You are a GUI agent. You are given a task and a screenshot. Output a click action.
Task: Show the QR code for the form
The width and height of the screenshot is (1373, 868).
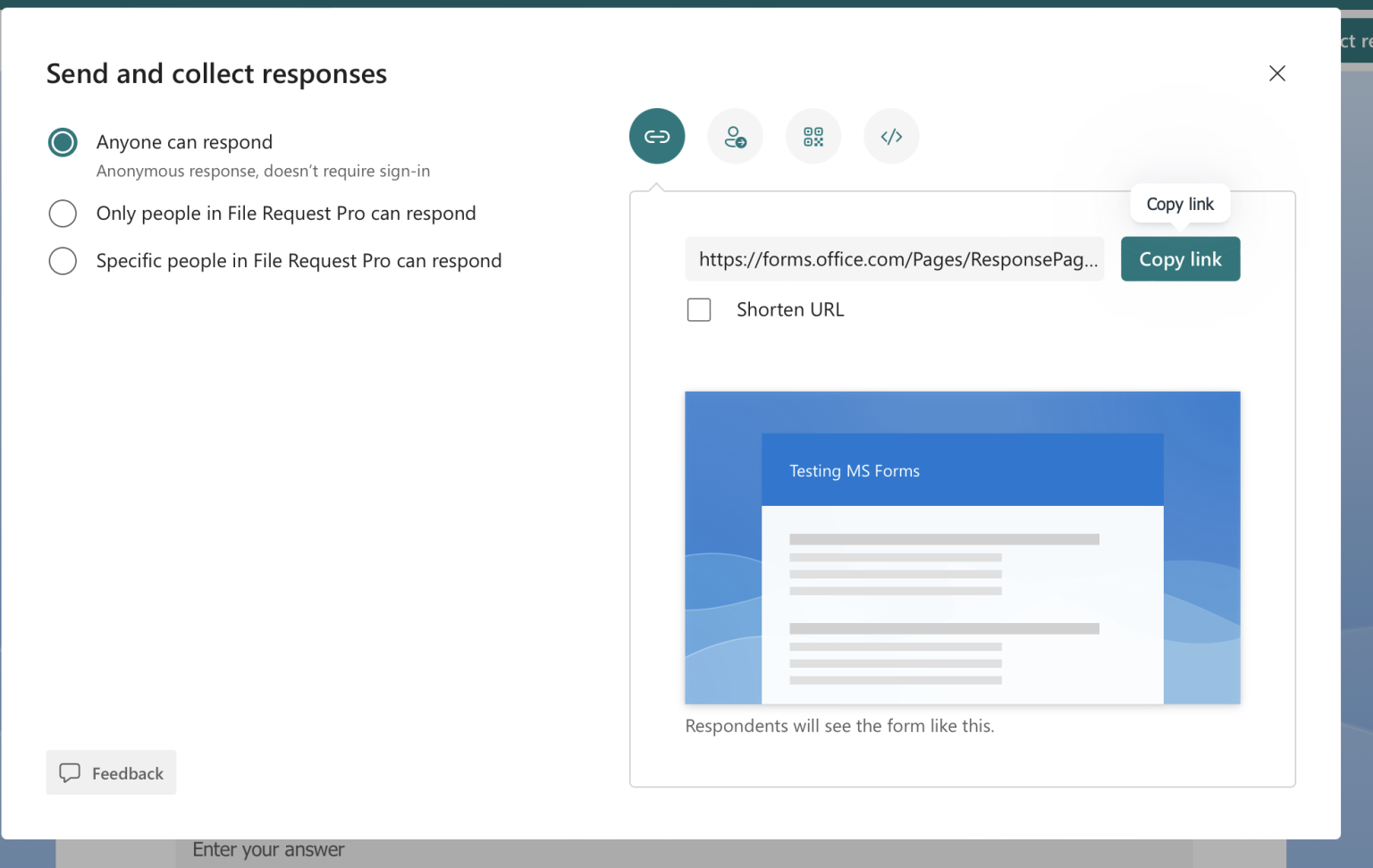click(813, 136)
